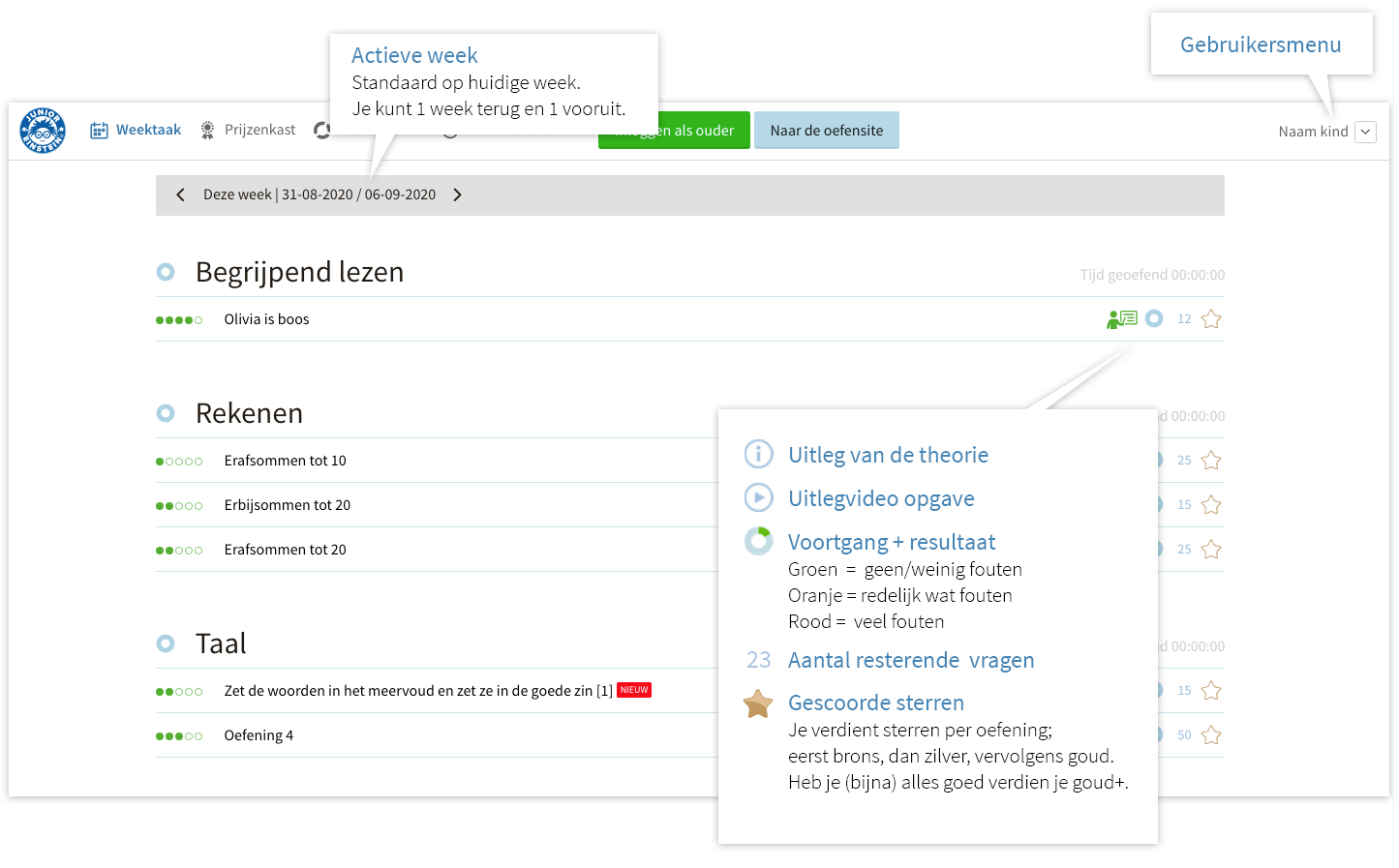This screenshot has width=1399, height=868.
Task: Click the star icon for Olivia is boos
Action: coord(1210,319)
